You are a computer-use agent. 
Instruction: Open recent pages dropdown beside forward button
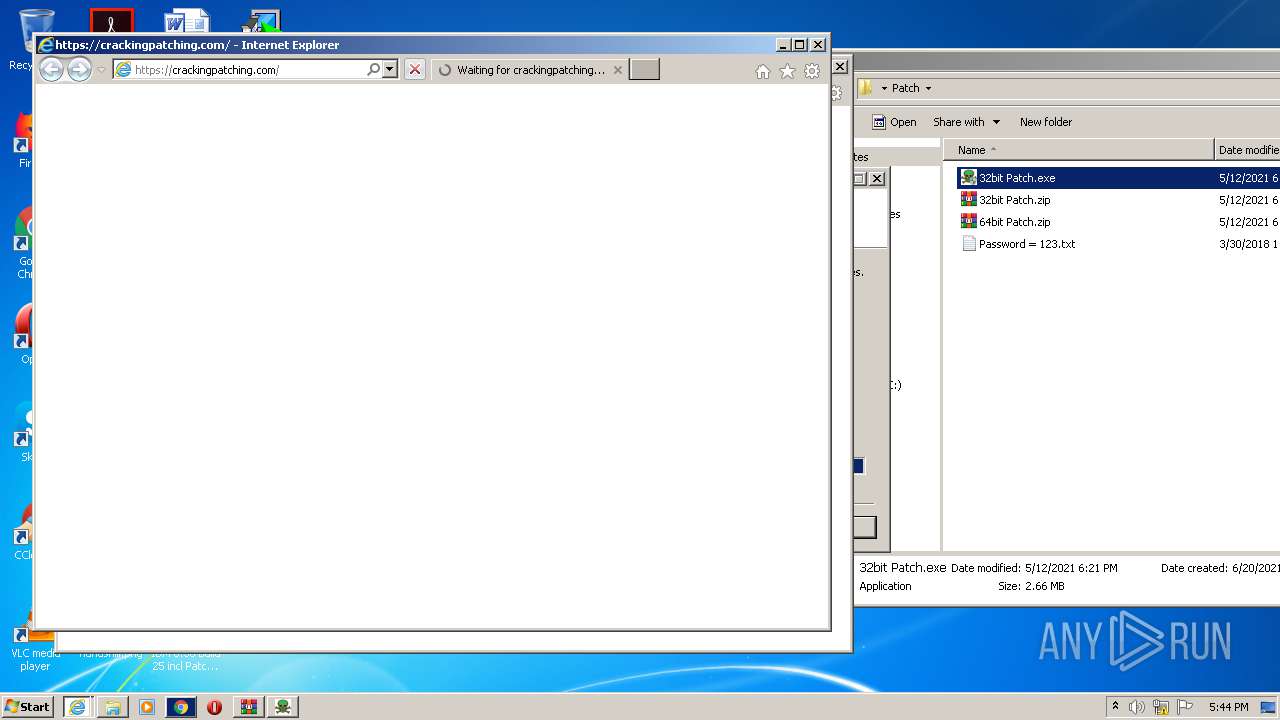click(101, 70)
